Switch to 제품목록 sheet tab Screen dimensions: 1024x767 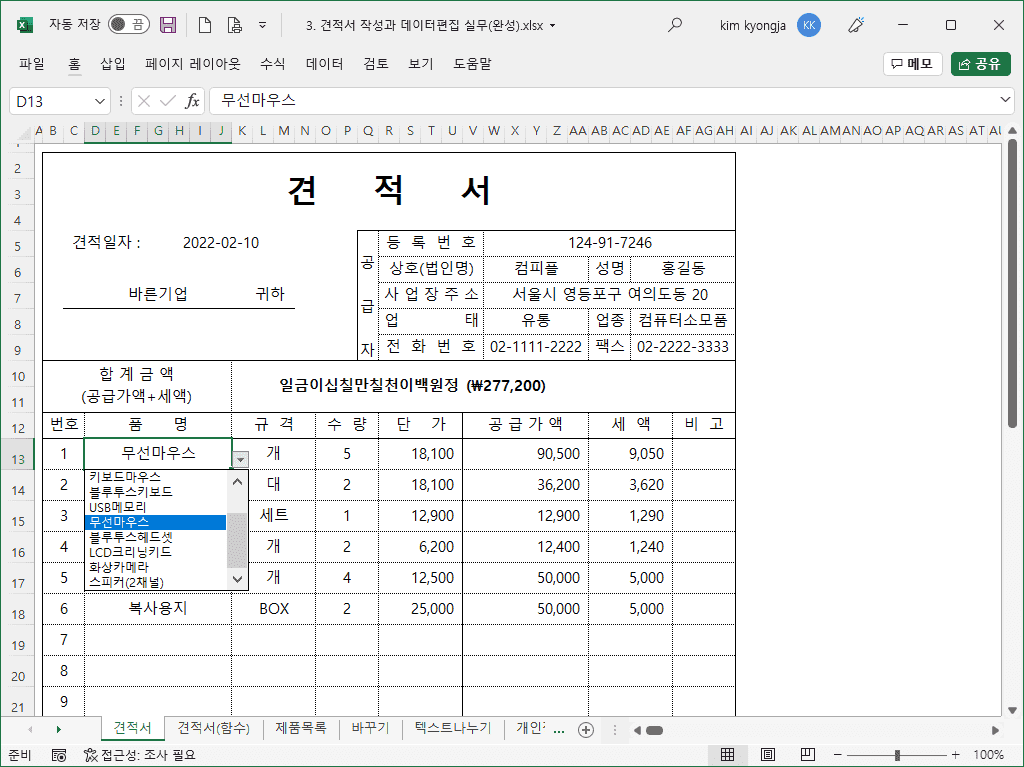(x=300, y=728)
